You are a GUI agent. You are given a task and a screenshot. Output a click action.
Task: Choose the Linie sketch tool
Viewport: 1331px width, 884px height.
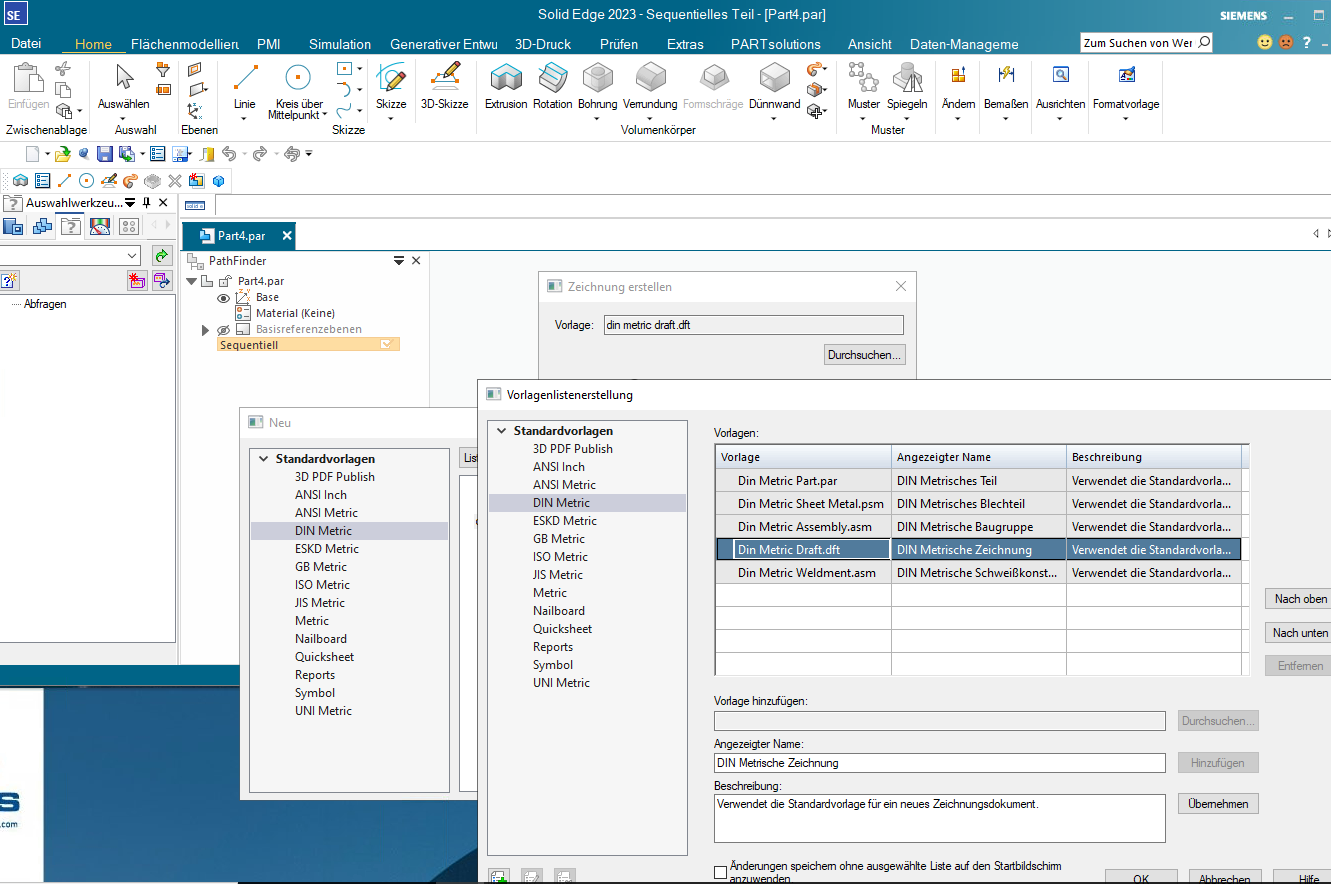click(244, 85)
